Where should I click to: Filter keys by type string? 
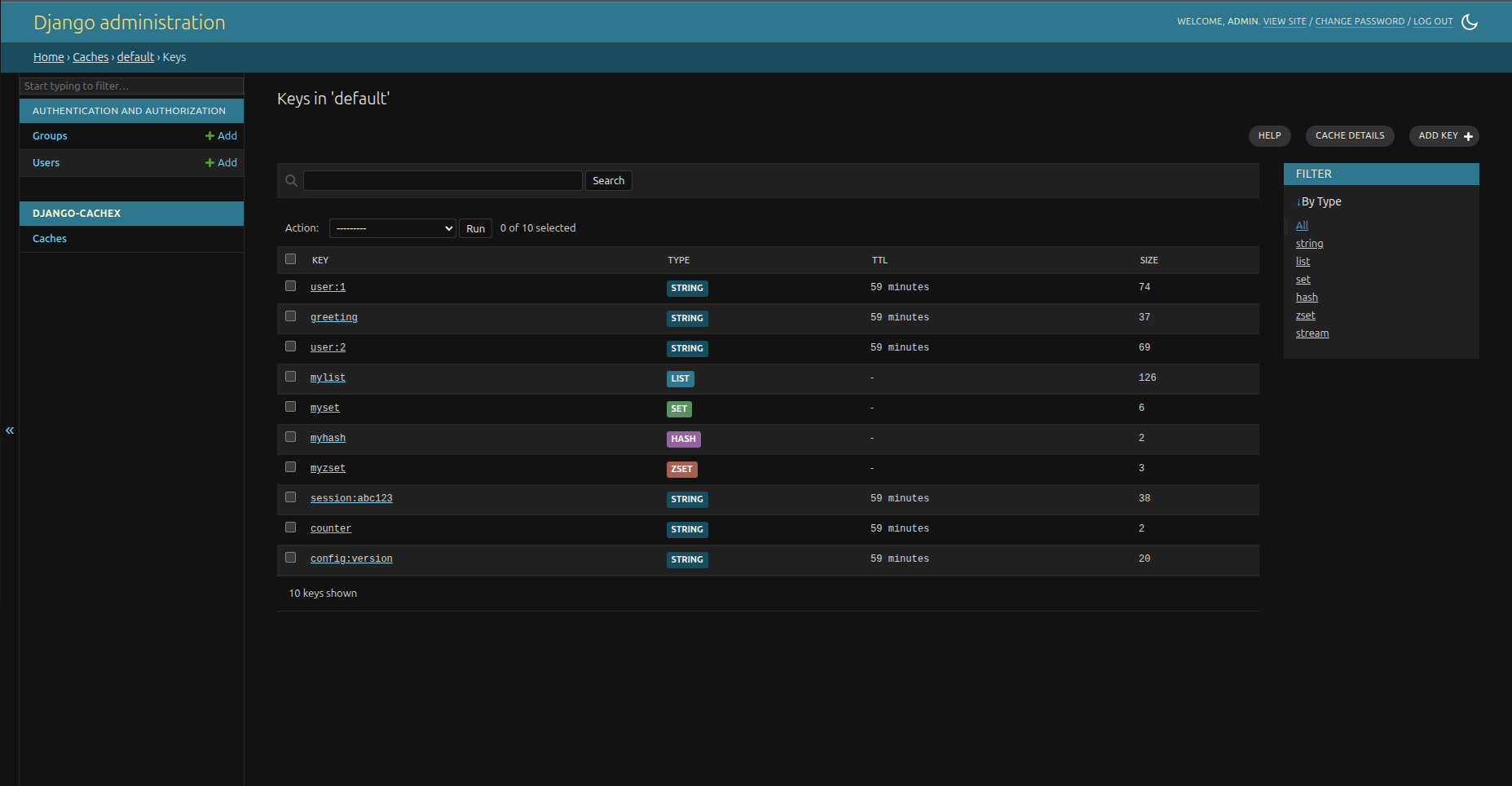pyautogui.click(x=1309, y=244)
